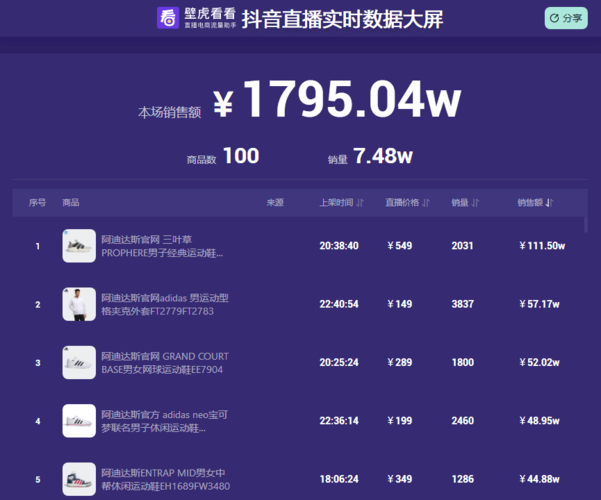601x500 pixels.
Task: Select sales amount ¥48.95w cell
Action: tap(539, 421)
